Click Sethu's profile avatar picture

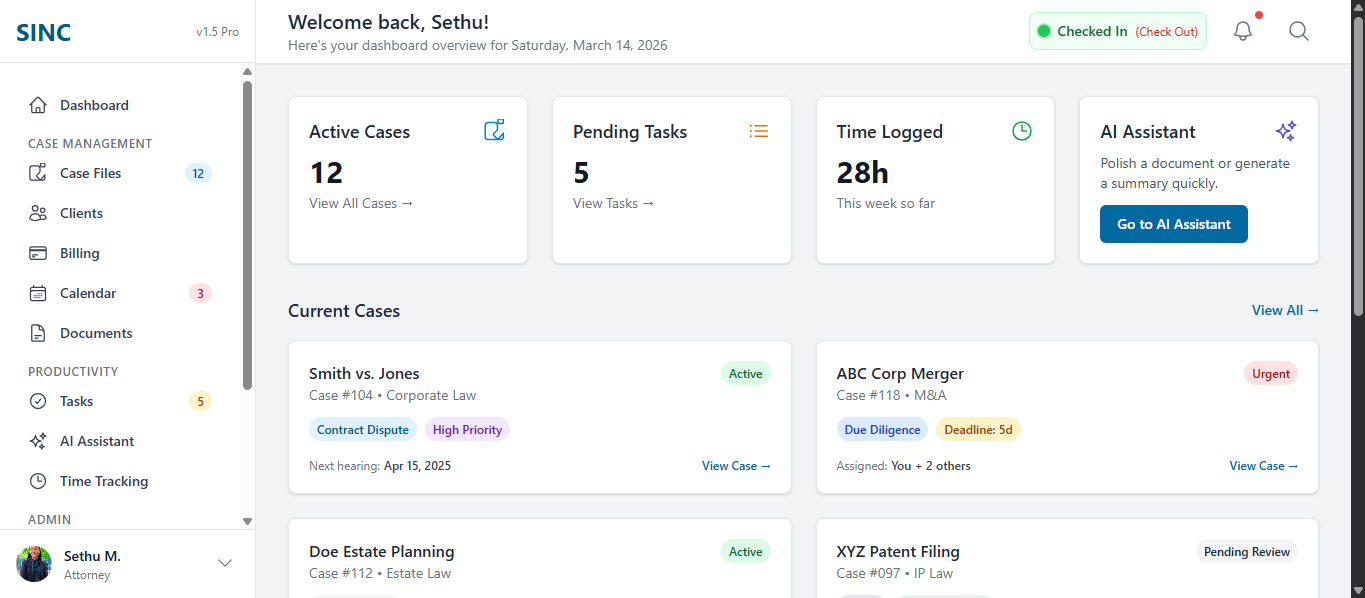point(33,564)
